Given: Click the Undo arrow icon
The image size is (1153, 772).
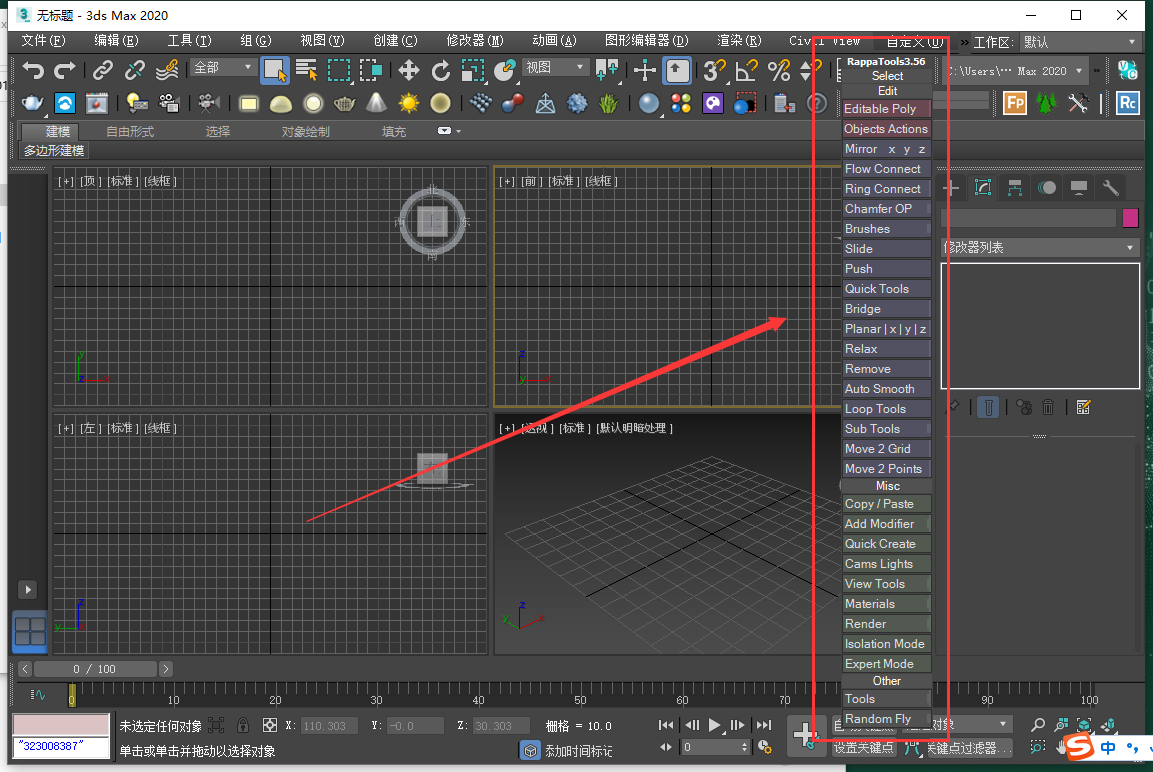Looking at the screenshot, I should tap(32, 71).
